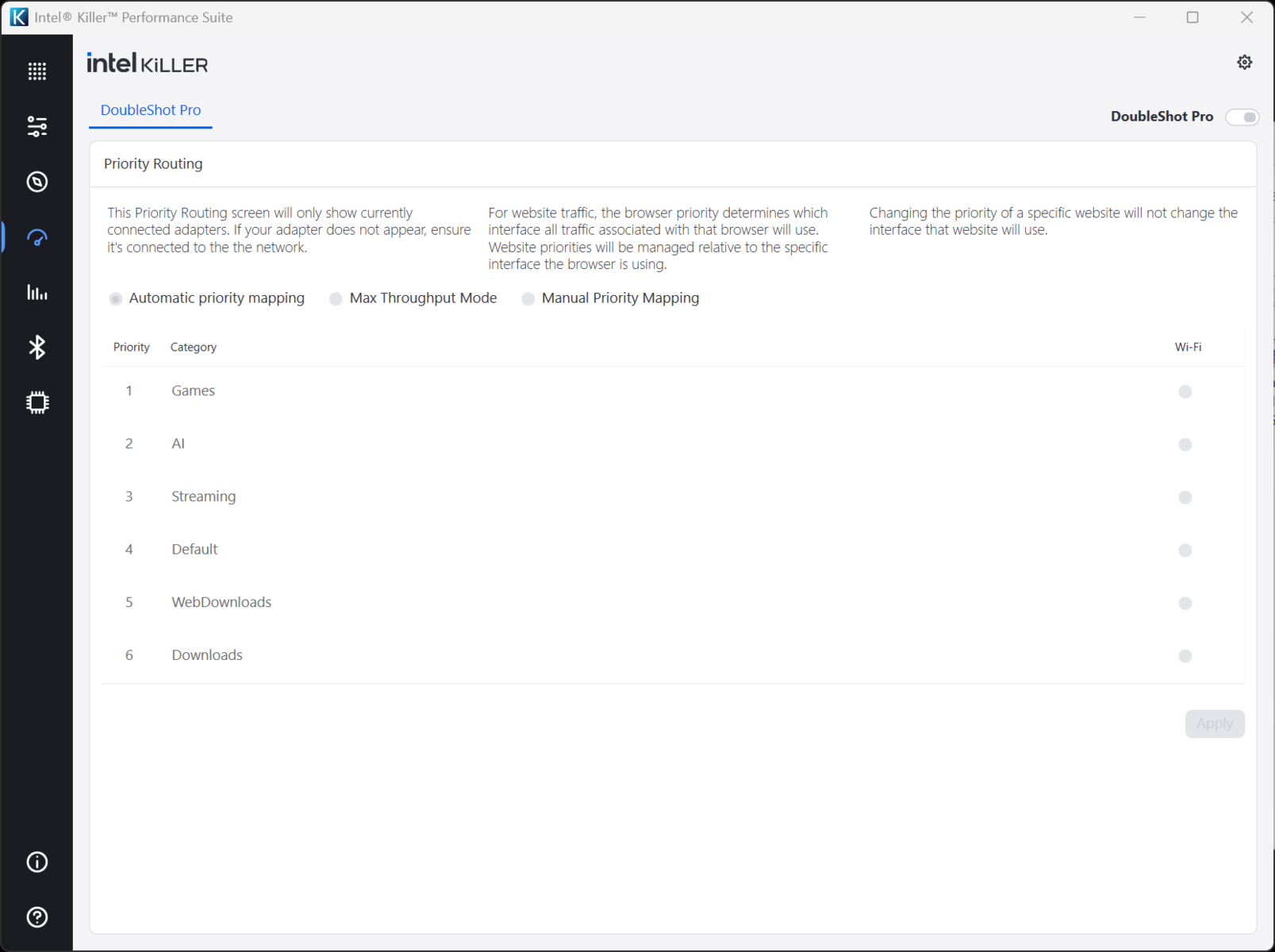Select Automatic priority mapping radio button
Image resolution: width=1275 pixels, height=952 pixels.
tap(116, 299)
